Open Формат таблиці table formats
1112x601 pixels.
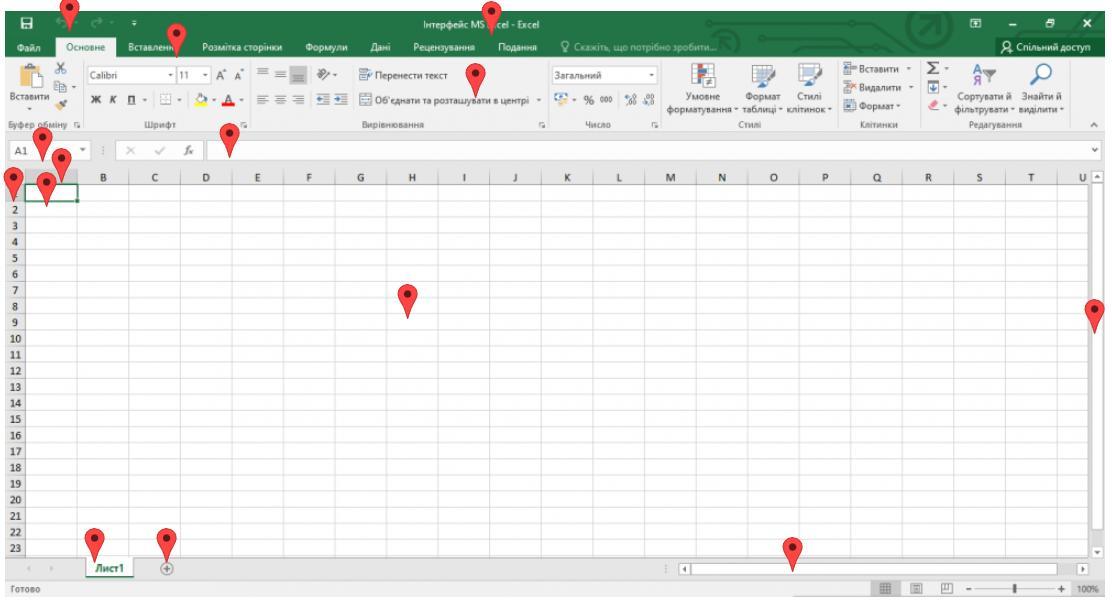pos(762,89)
